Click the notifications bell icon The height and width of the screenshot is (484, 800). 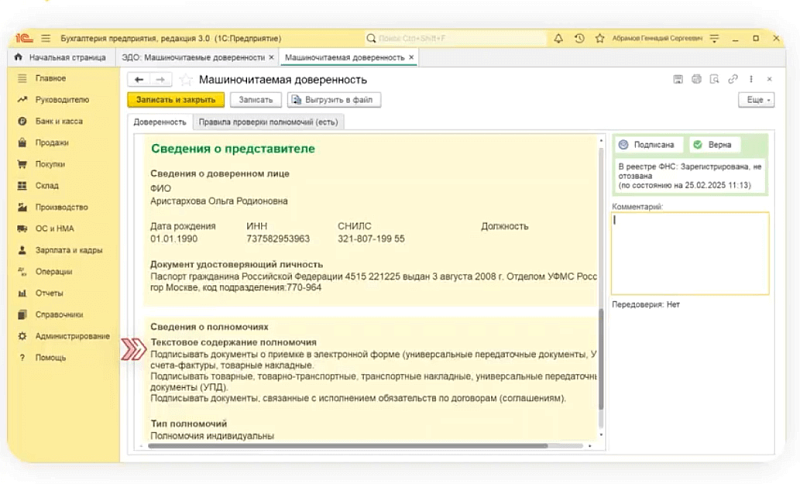coord(559,38)
